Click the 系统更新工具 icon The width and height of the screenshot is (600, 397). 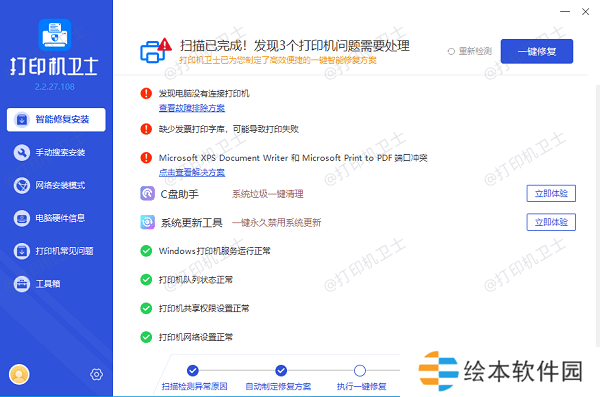[147, 222]
